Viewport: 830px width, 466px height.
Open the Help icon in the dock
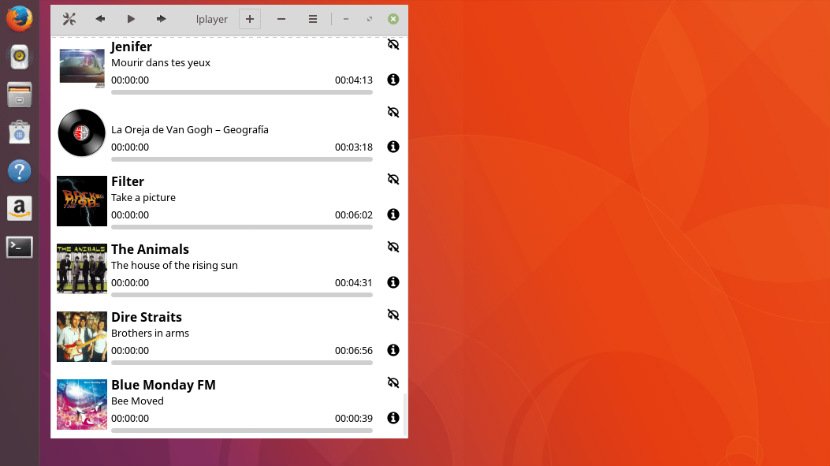click(x=20, y=171)
